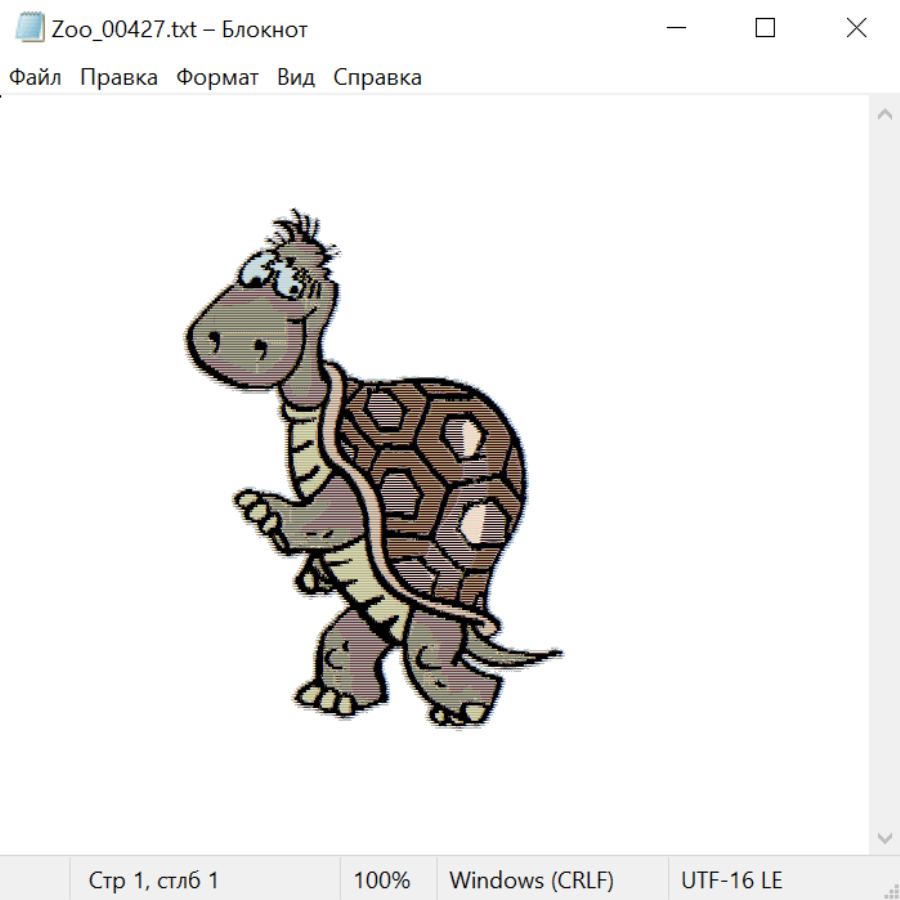Click on the turtle's eyes
The height and width of the screenshot is (900, 900).
click(x=280, y=276)
